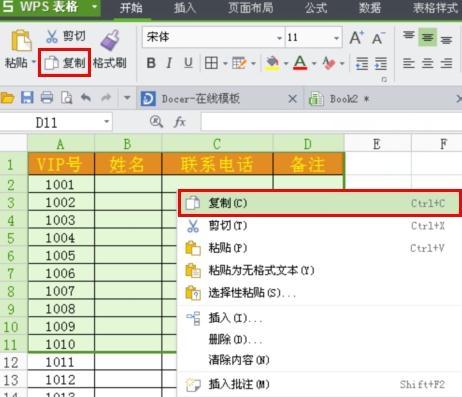Click the Undo arrow icon

(x=86, y=98)
